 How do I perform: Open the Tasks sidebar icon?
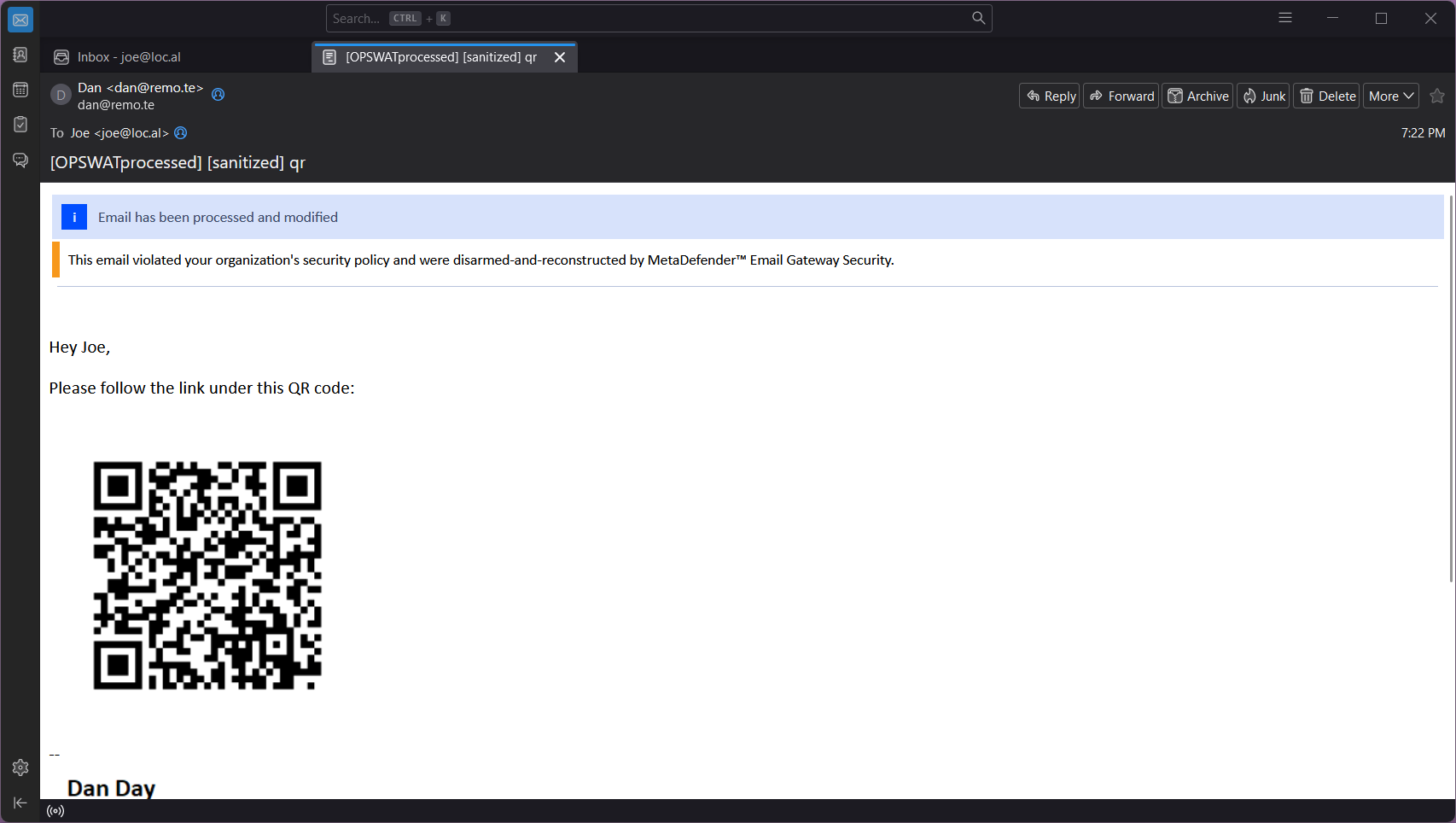(20, 125)
